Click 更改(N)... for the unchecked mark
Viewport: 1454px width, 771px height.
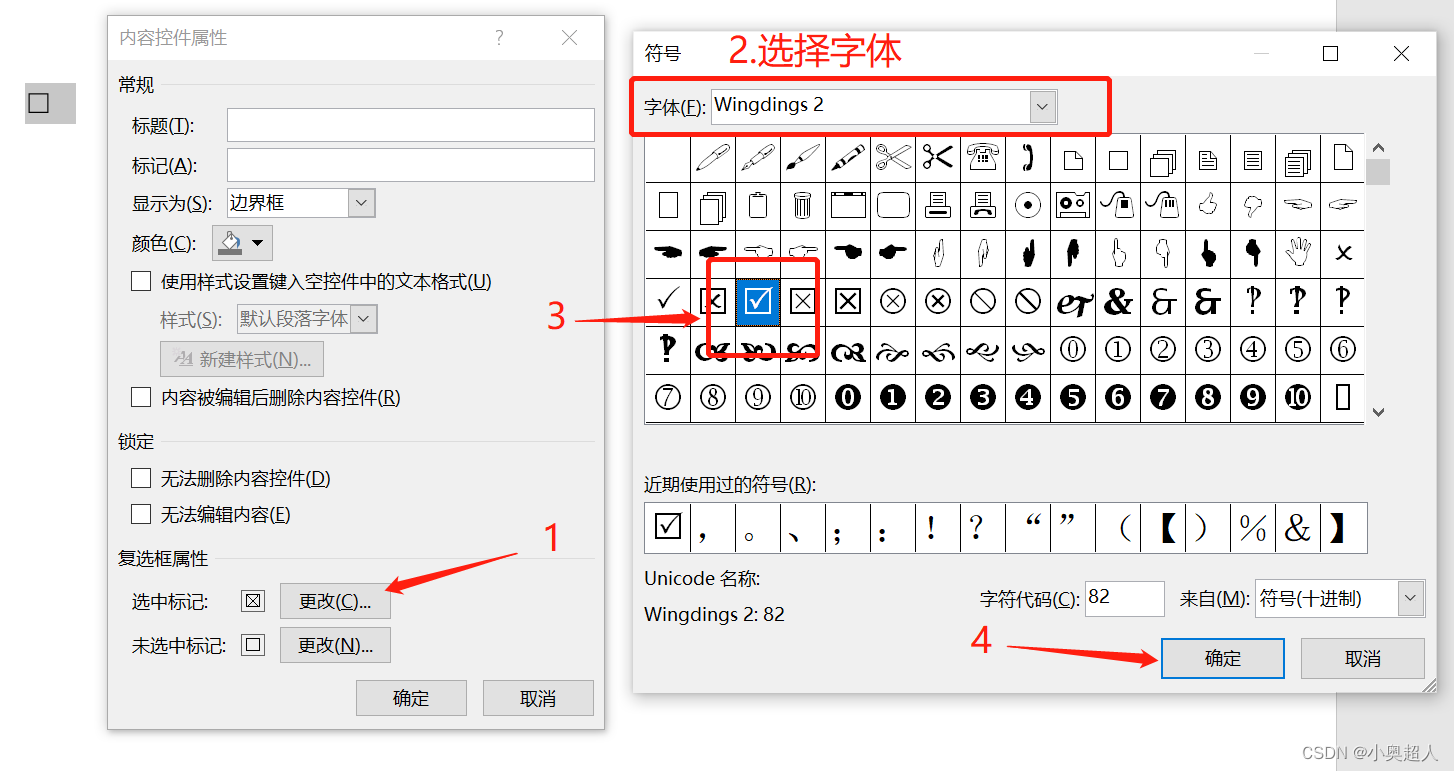[335, 646]
